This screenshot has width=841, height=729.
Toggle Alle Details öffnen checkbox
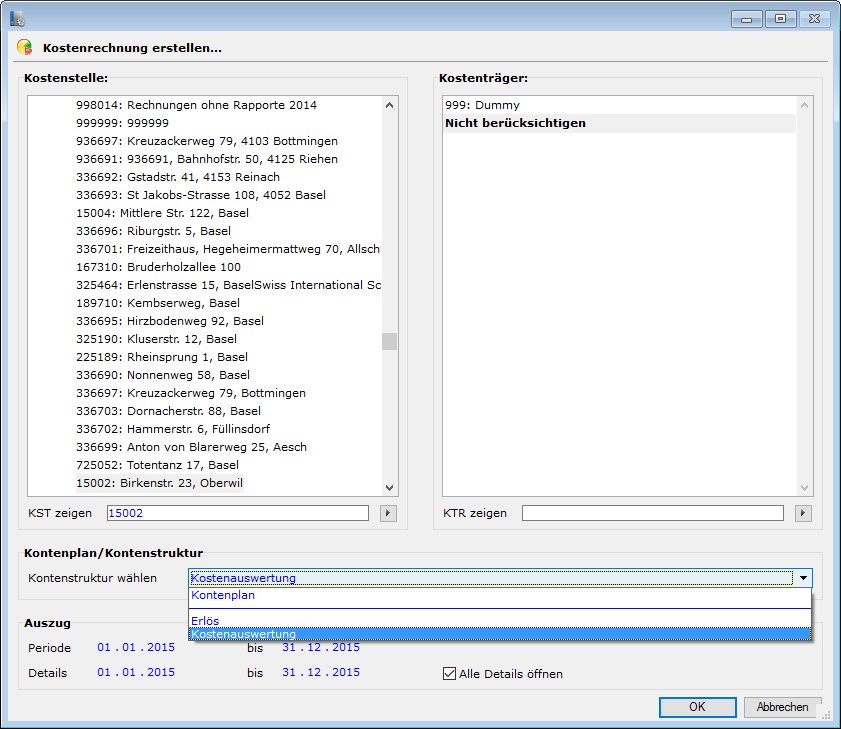point(449,673)
